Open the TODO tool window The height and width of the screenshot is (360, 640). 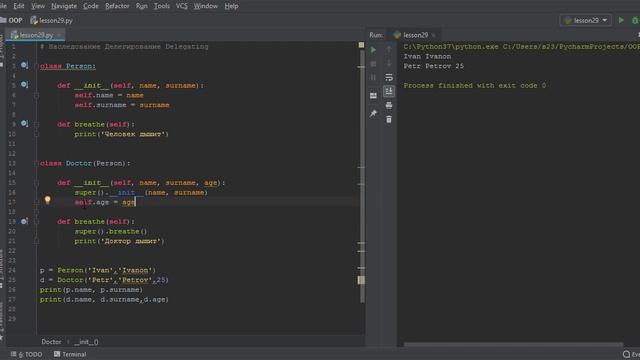coord(26,354)
